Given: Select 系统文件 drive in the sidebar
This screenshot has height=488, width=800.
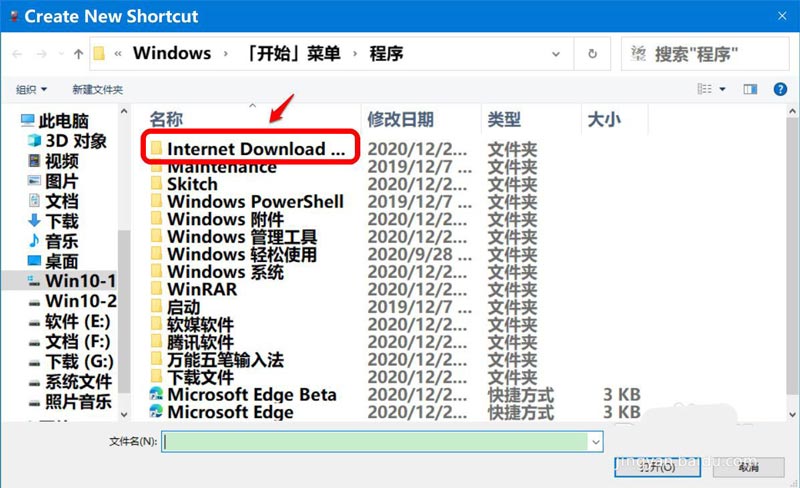Looking at the screenshot, I should [x=70, y=381].
